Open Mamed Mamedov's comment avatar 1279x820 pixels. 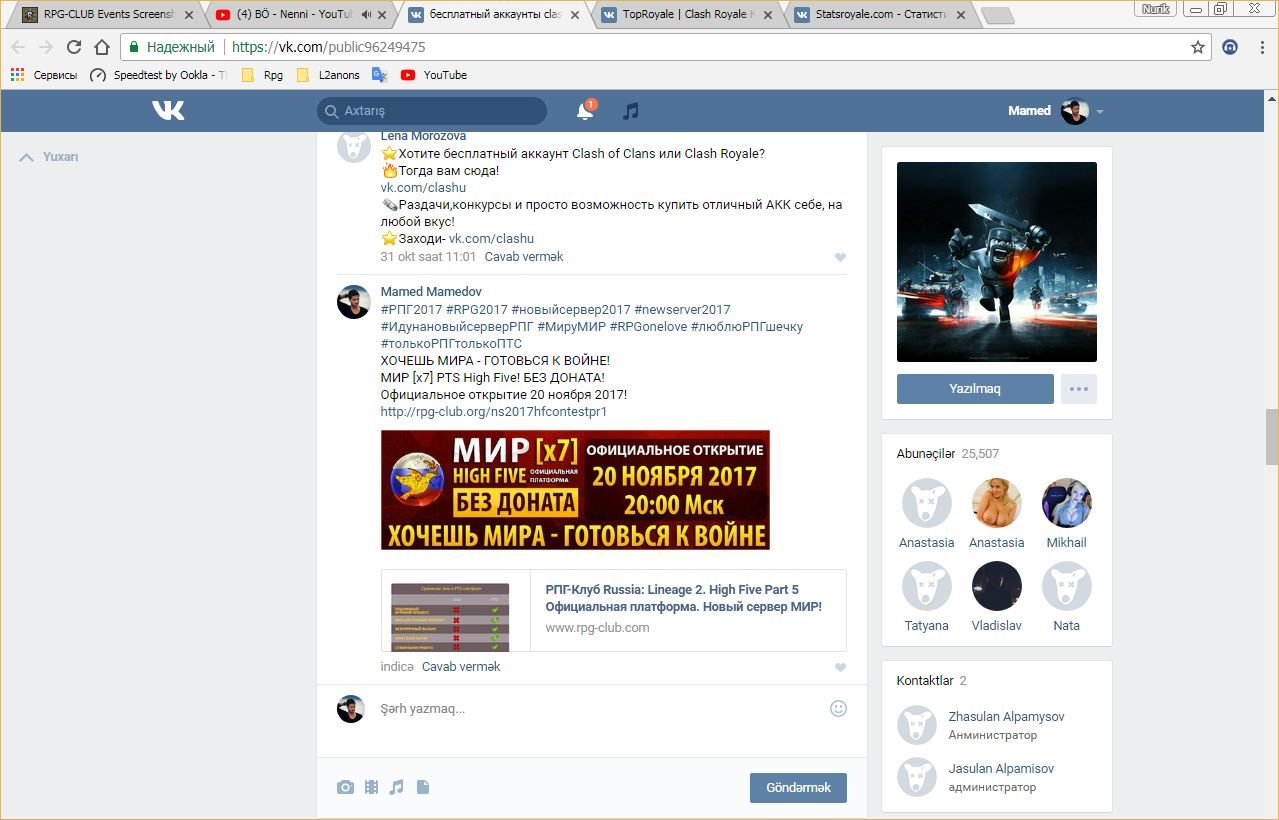click(354, 302)
